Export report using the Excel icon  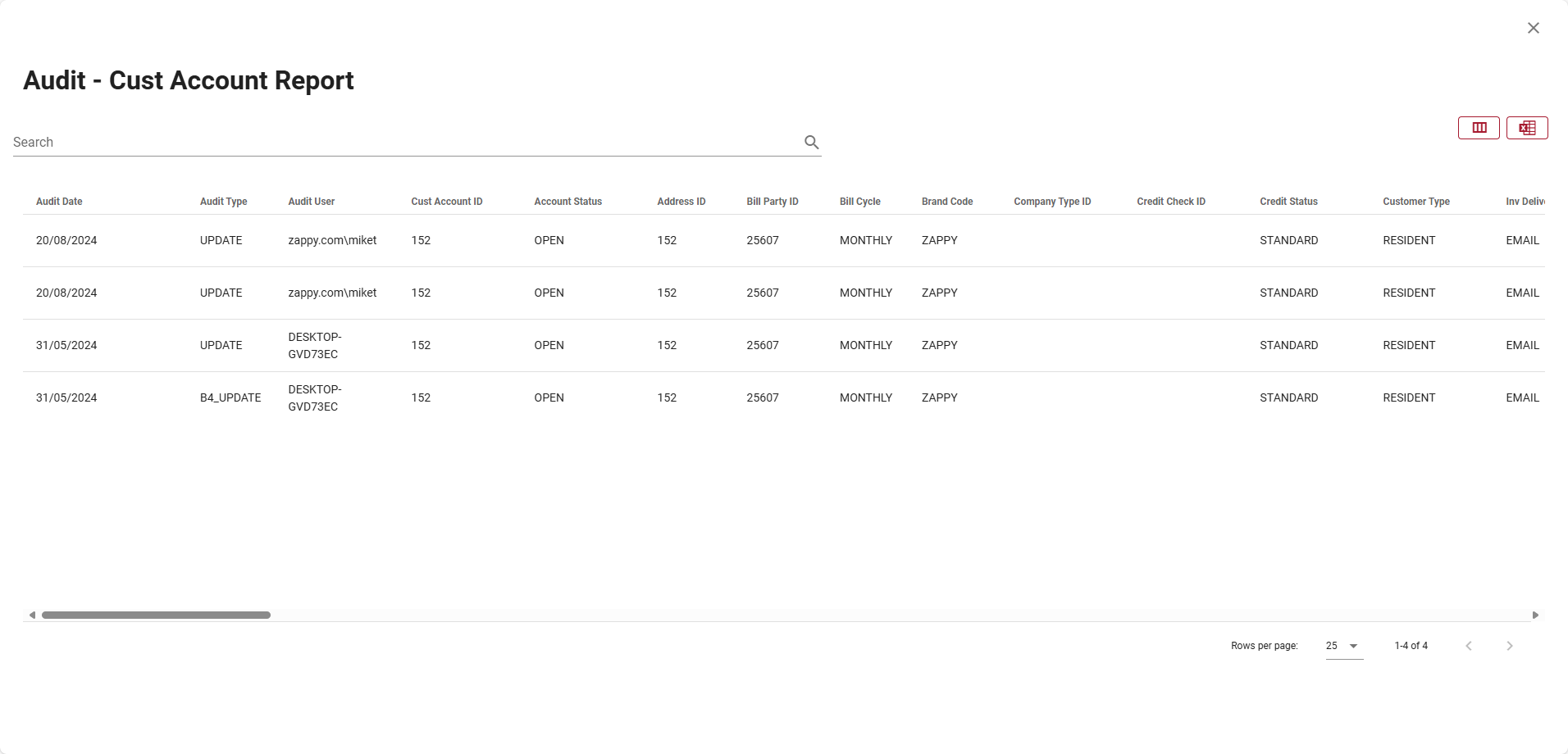point(1526,128)
